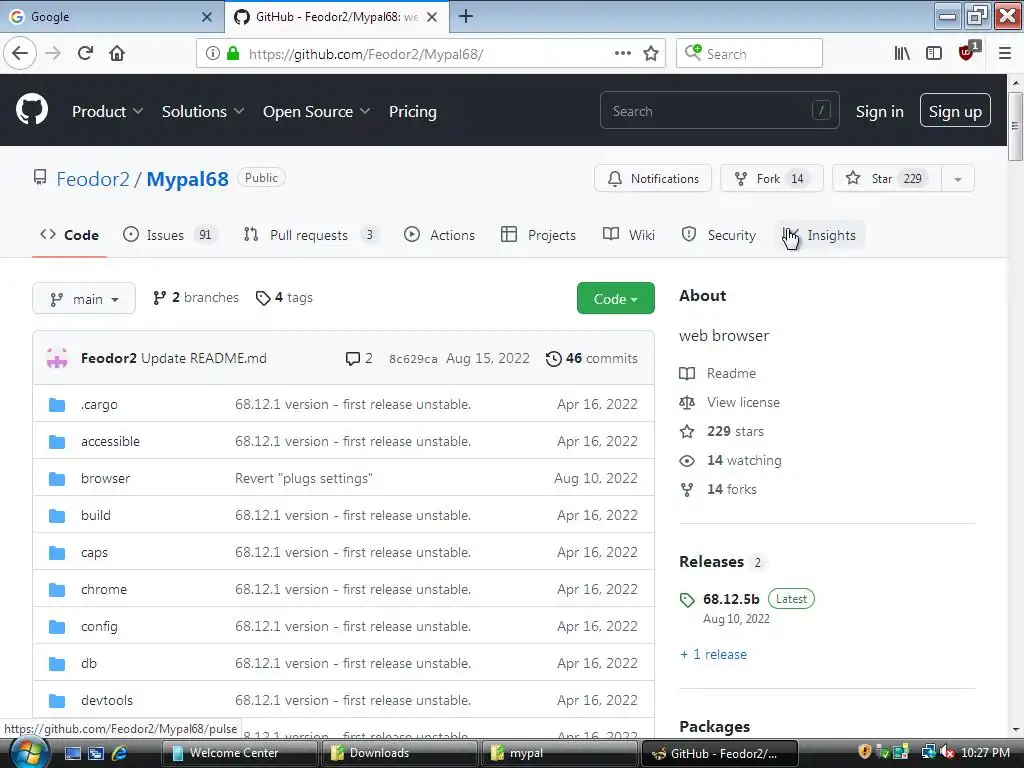Open the Insights tab
The image size is (1024, 768).
click(x=820, y=235)
